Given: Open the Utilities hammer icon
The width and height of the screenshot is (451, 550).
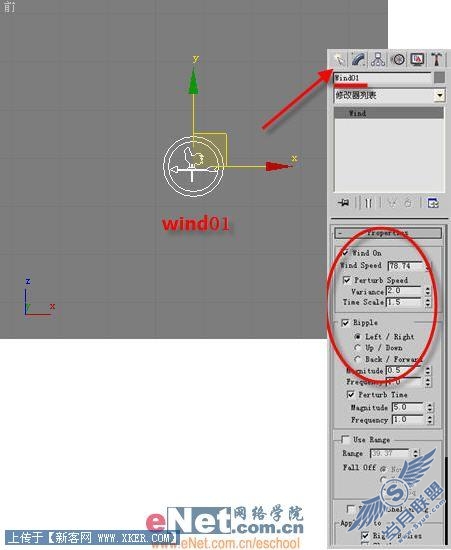Looking at the screenshot, I should tap(436, 59).
